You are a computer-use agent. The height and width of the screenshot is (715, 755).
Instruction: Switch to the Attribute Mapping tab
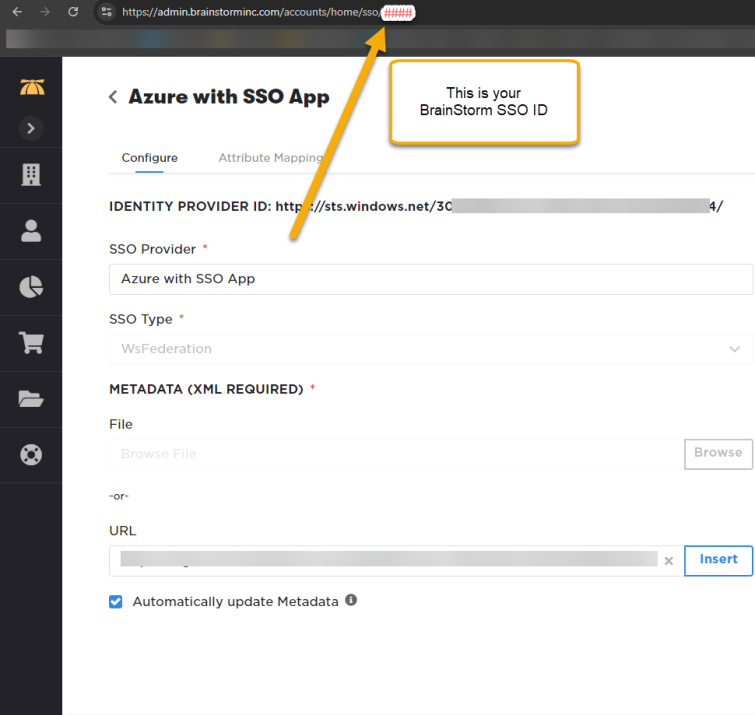[271, 158]
